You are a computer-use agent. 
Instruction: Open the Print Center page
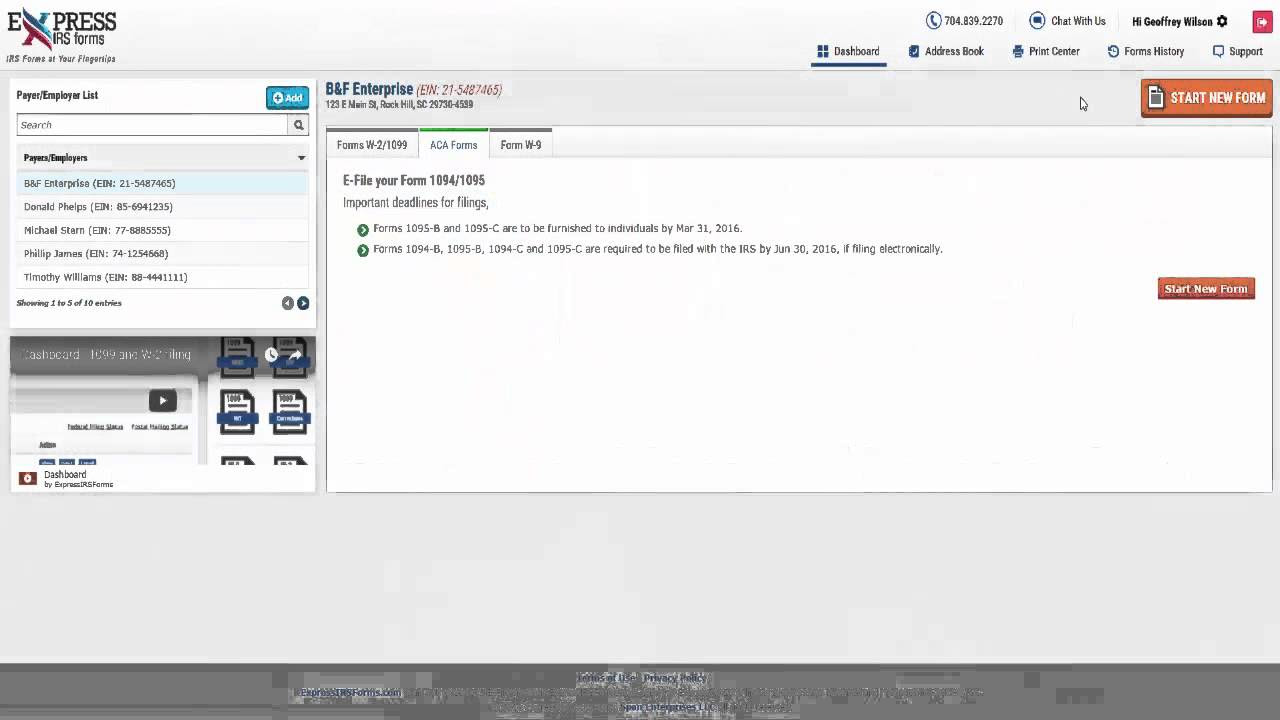pos(1046,51)
